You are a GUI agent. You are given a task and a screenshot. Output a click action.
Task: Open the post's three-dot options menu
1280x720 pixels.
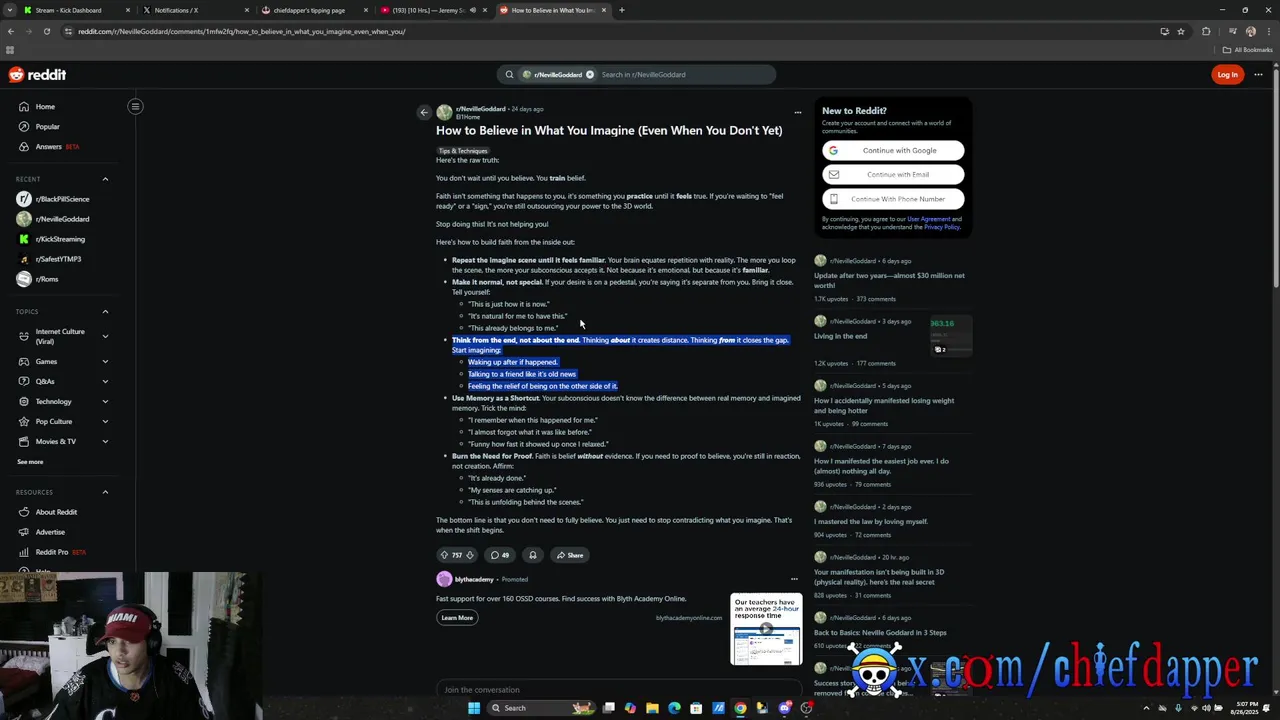tap(797, 112)
